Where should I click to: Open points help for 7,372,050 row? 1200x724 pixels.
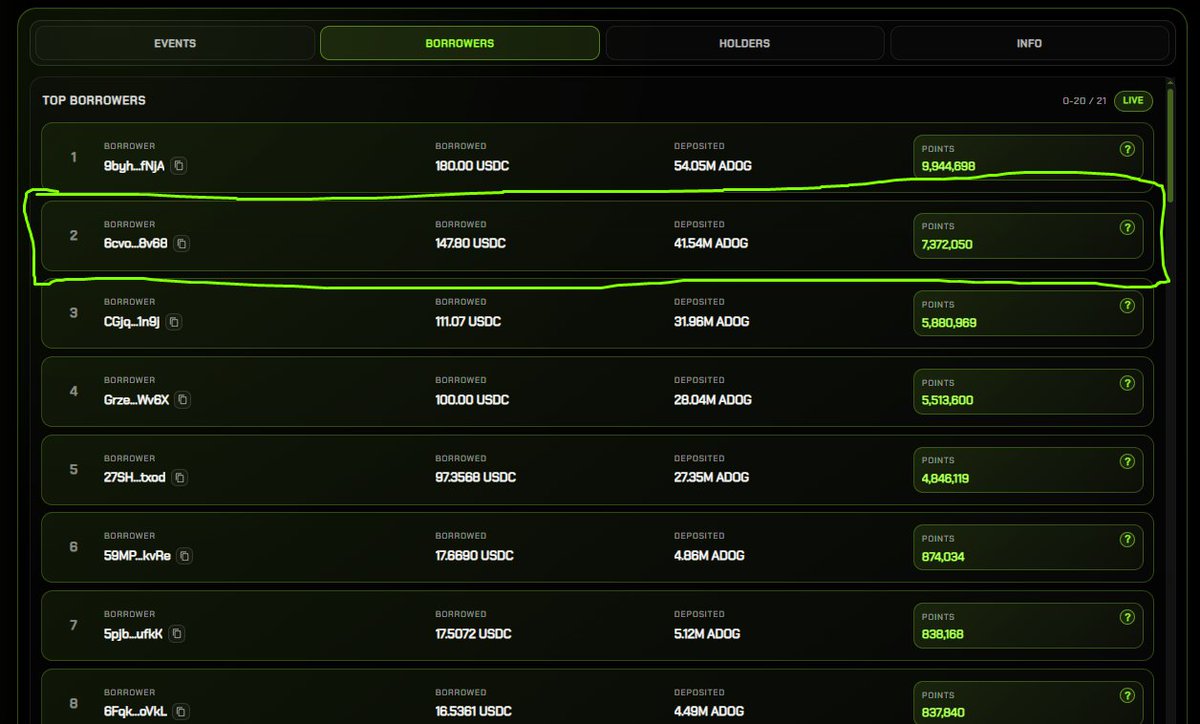click(1127, 227)
